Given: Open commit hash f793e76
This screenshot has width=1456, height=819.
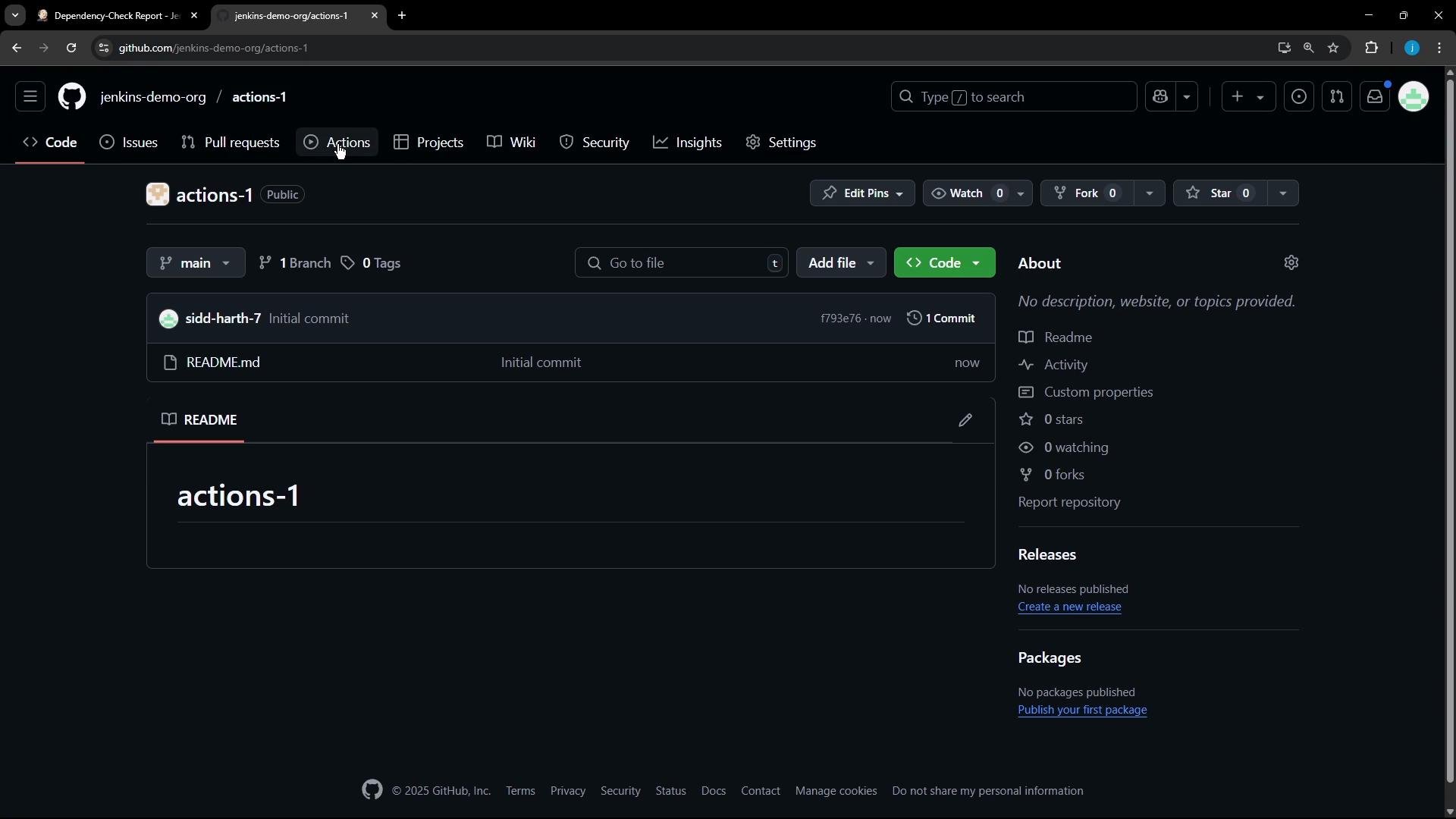Looking at the screenshot, I should [841, 318].
